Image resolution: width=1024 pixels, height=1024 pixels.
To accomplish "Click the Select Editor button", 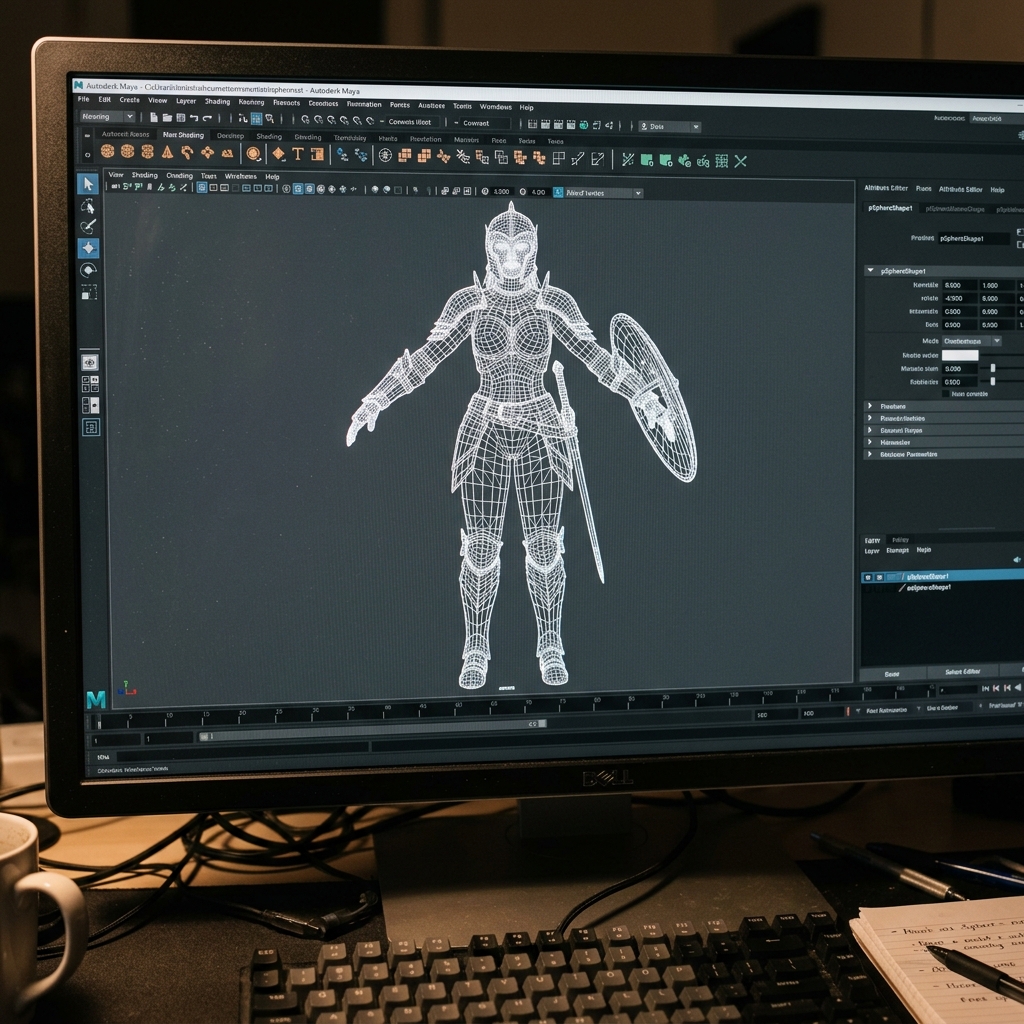I will click(962, 672).
